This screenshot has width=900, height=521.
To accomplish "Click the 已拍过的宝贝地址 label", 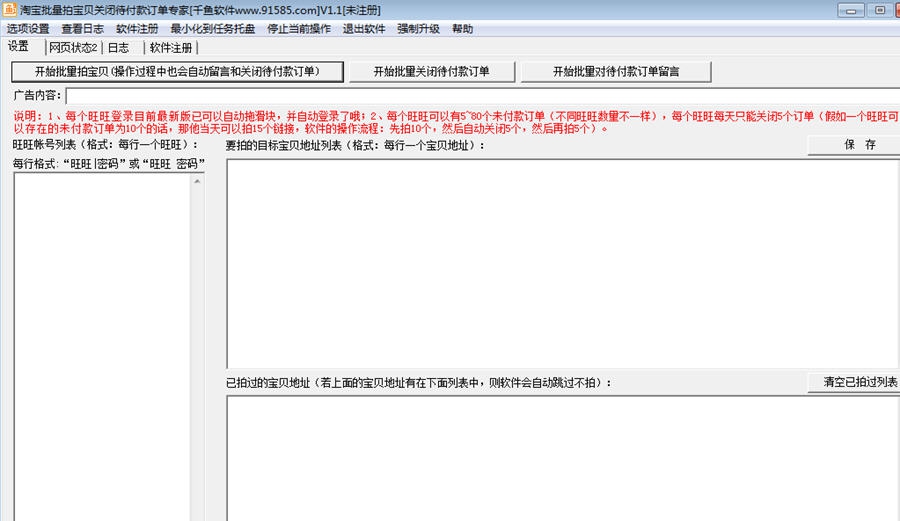I will pos(418,383).
